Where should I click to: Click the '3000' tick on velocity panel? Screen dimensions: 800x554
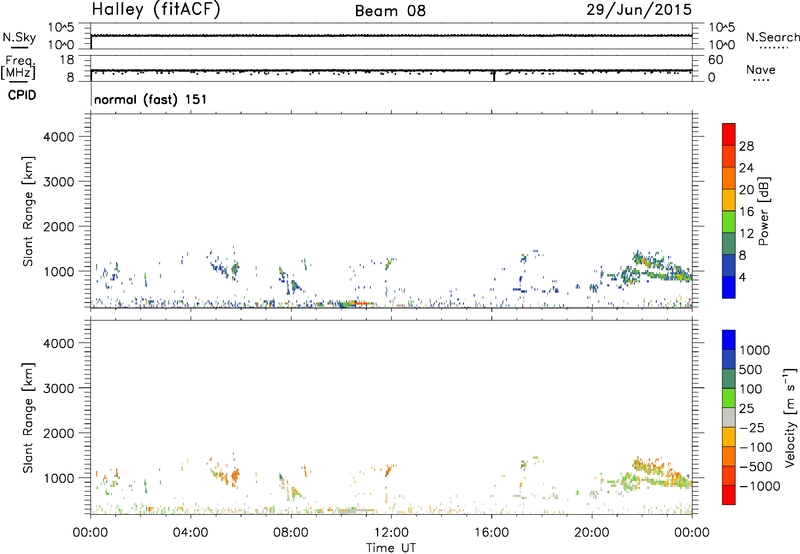pyautogui.click(x=59, y=388)
